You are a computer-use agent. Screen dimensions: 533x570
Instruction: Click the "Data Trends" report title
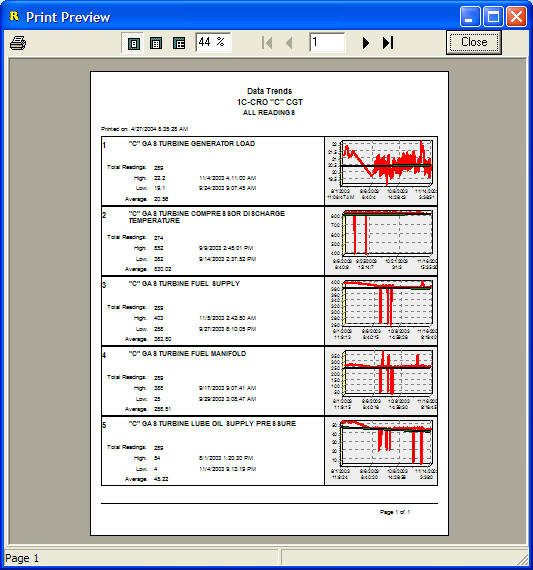click(269, 91)
